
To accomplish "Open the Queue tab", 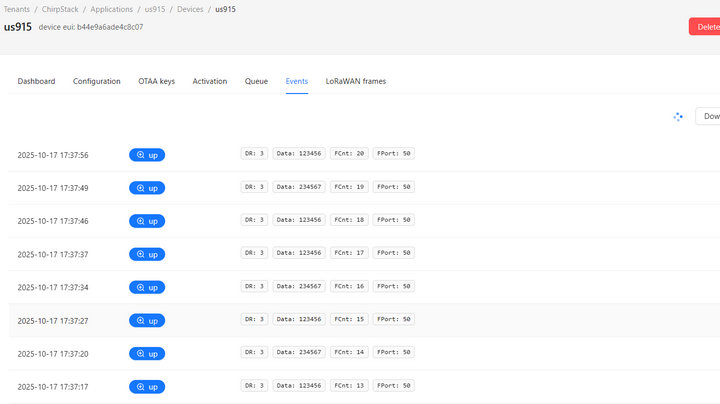I will (256, 81).
